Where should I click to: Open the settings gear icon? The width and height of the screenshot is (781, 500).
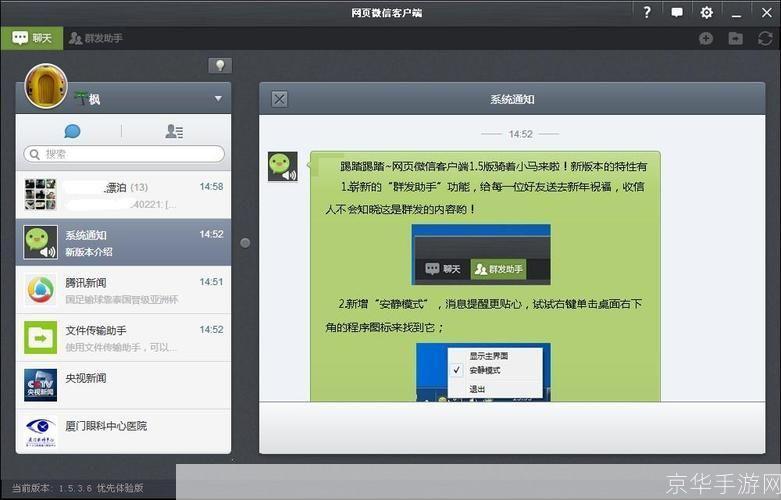[x=706, y=12]
